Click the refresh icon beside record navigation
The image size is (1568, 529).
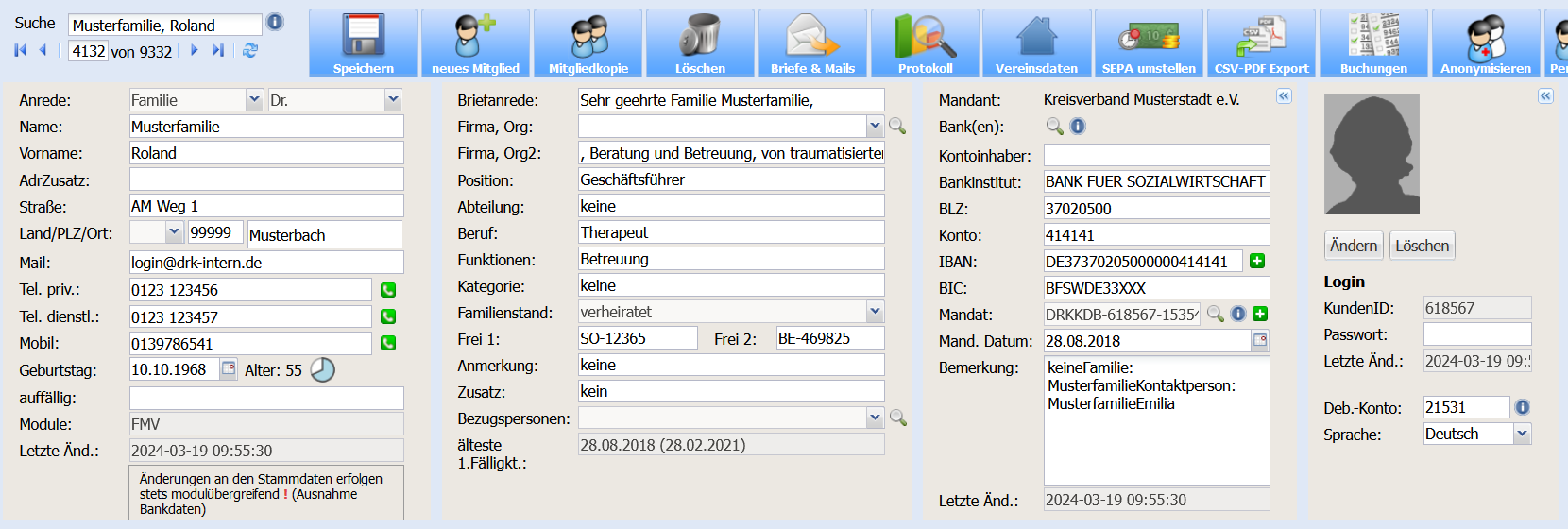tap(250, 50)
